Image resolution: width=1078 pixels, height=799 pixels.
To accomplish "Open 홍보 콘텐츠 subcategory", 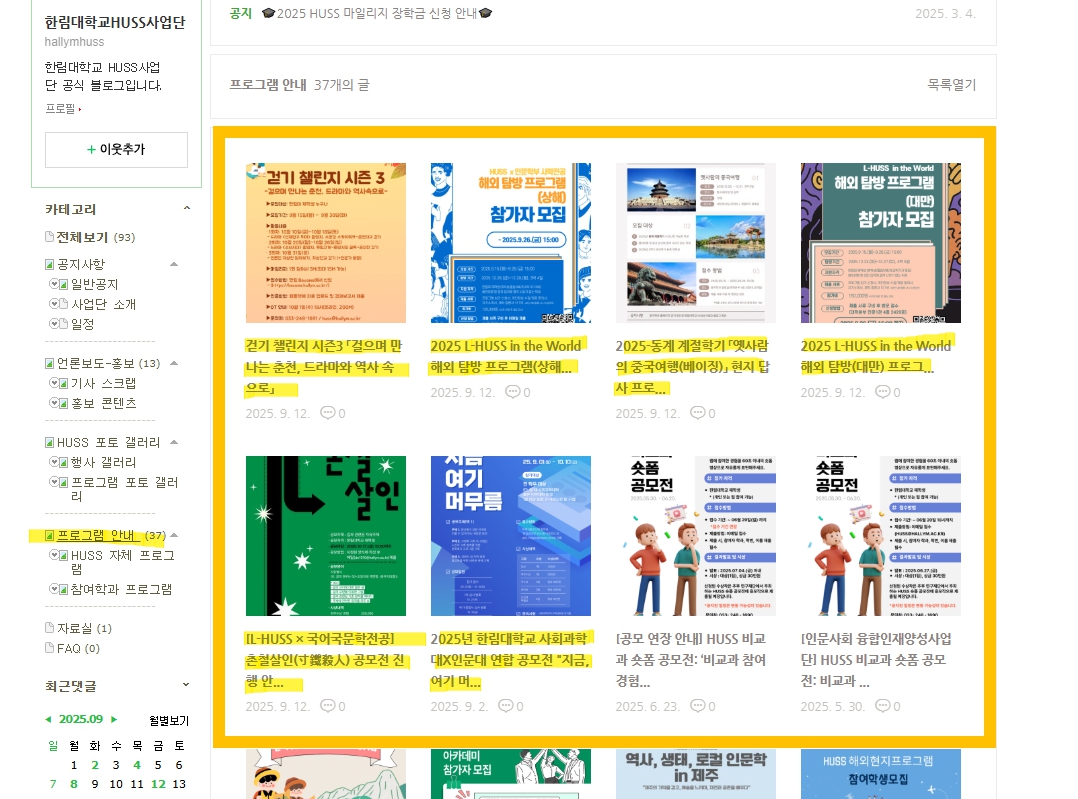I will [103, 403].
